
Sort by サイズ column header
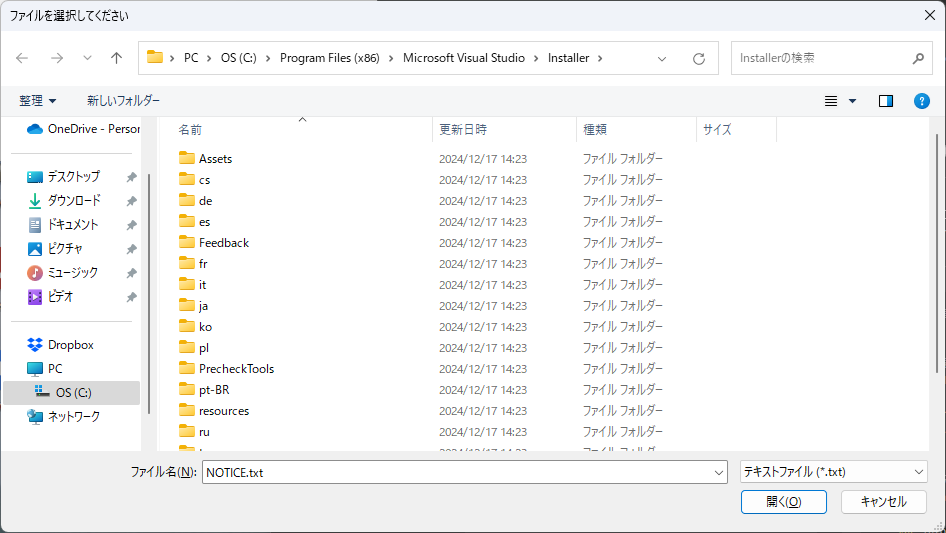coord(717,130)
